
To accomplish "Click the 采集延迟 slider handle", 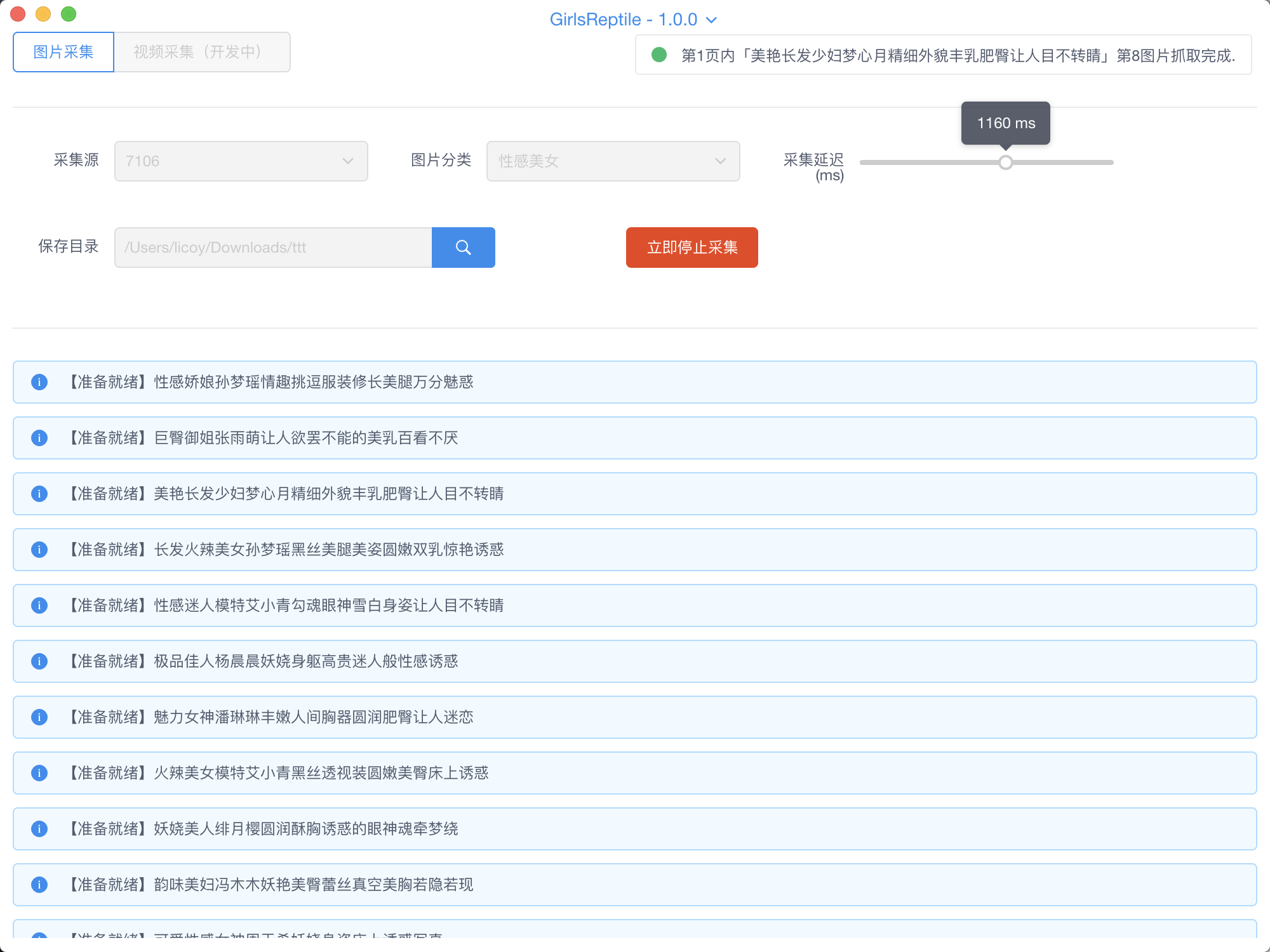I will (x=1005, y=162).
